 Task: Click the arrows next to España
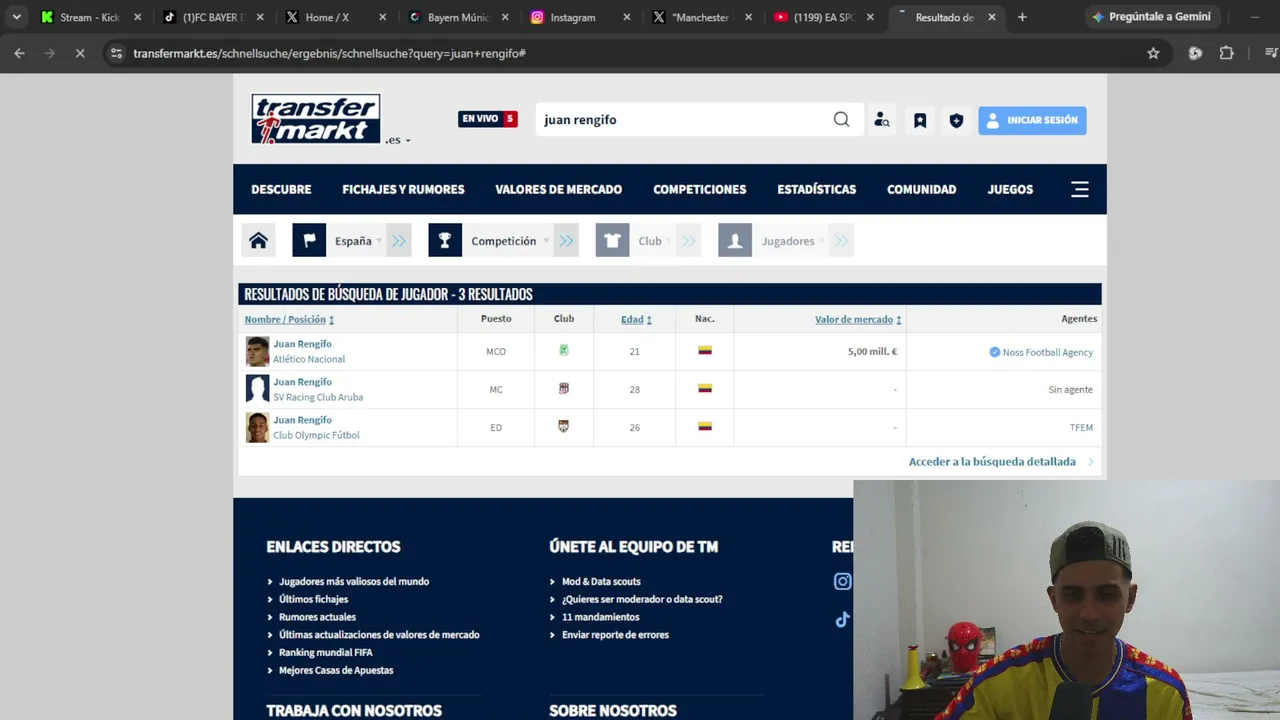pos(399,241)
